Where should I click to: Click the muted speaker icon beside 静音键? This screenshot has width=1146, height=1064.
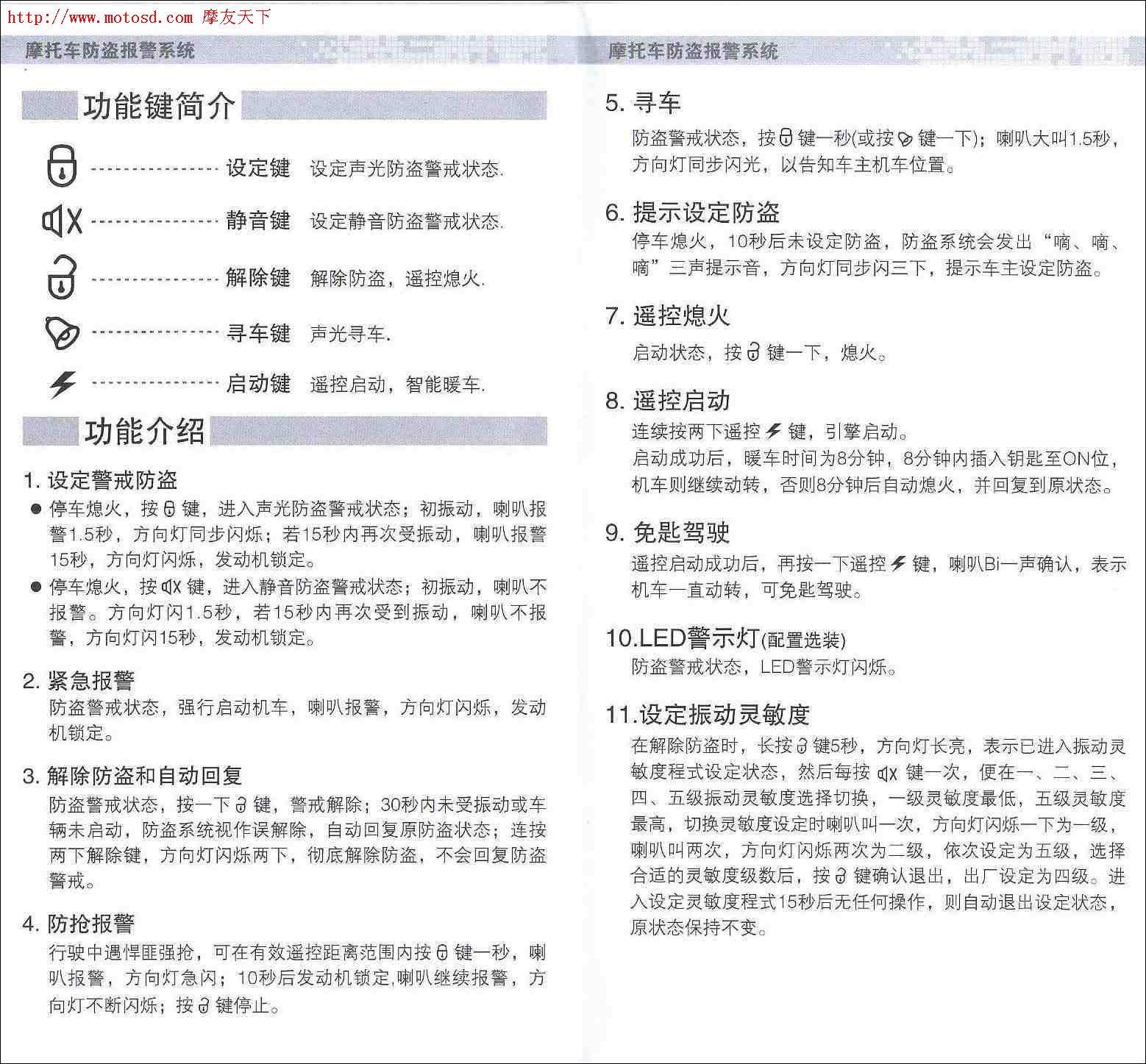click(62, 221)
